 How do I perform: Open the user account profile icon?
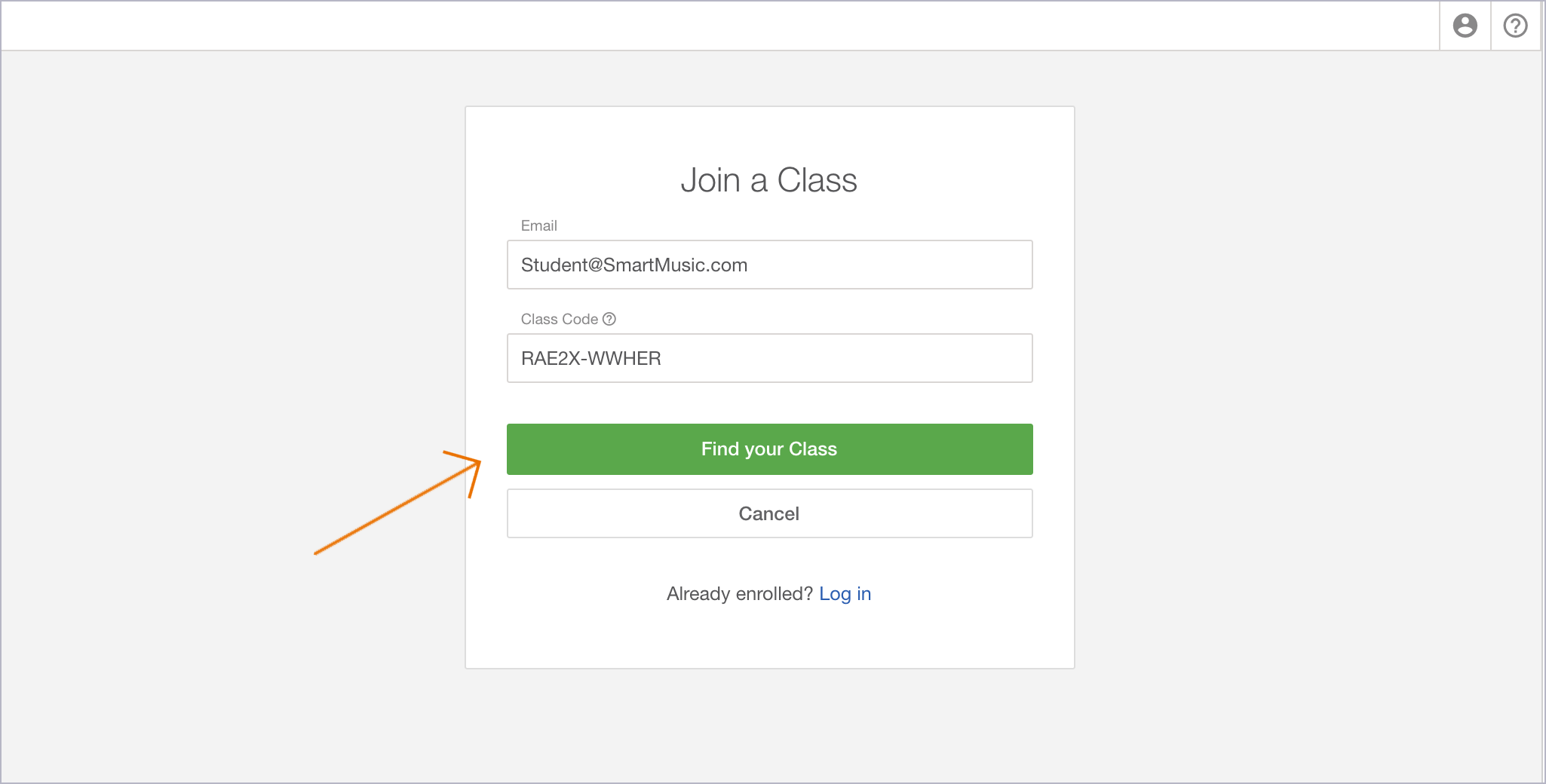point(1465,26)
